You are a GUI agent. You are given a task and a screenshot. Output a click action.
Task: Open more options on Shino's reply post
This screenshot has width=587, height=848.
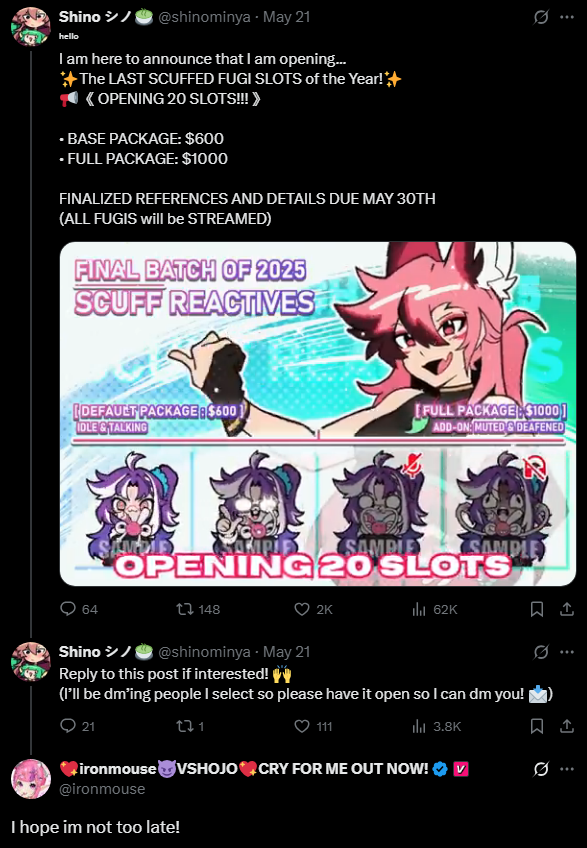pyautogui.click(x=566, y=652)
